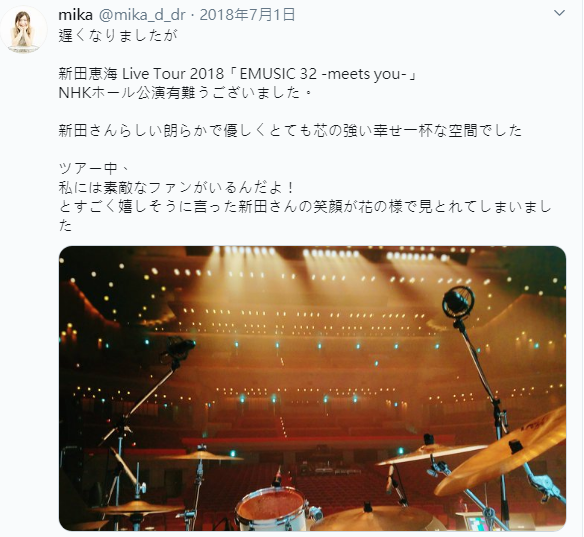
Task: Open mika's round profile avatar
Action: [23, 29]
